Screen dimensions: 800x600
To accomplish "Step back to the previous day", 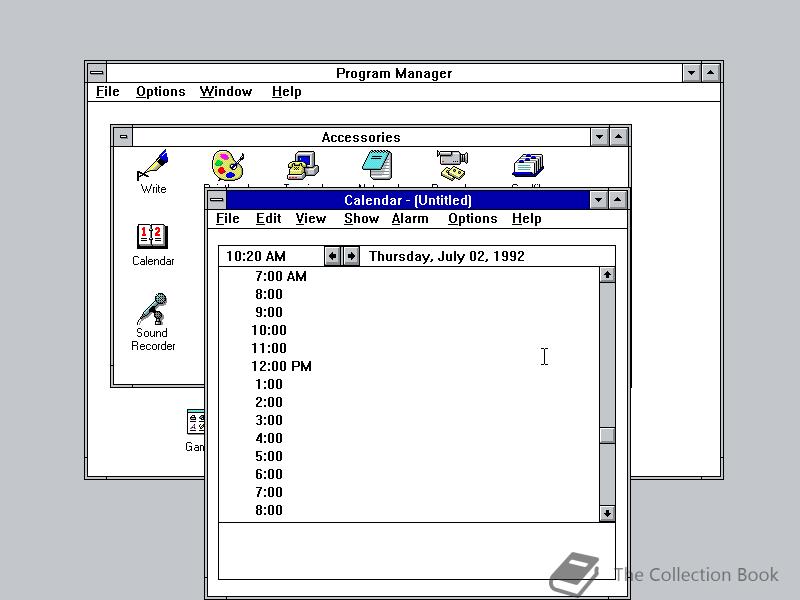I will point(333,256).
